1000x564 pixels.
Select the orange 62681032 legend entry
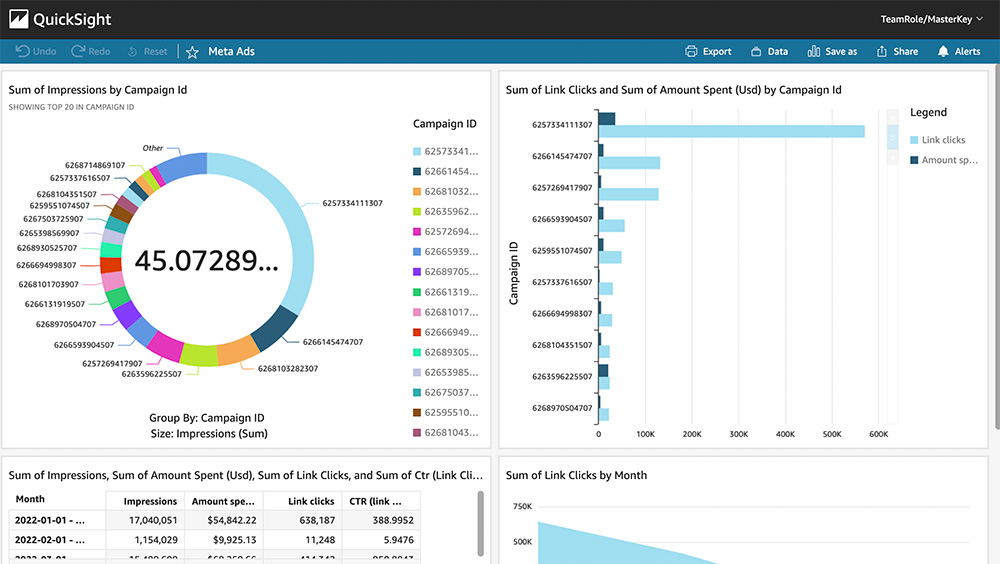[x=418, y=192]
